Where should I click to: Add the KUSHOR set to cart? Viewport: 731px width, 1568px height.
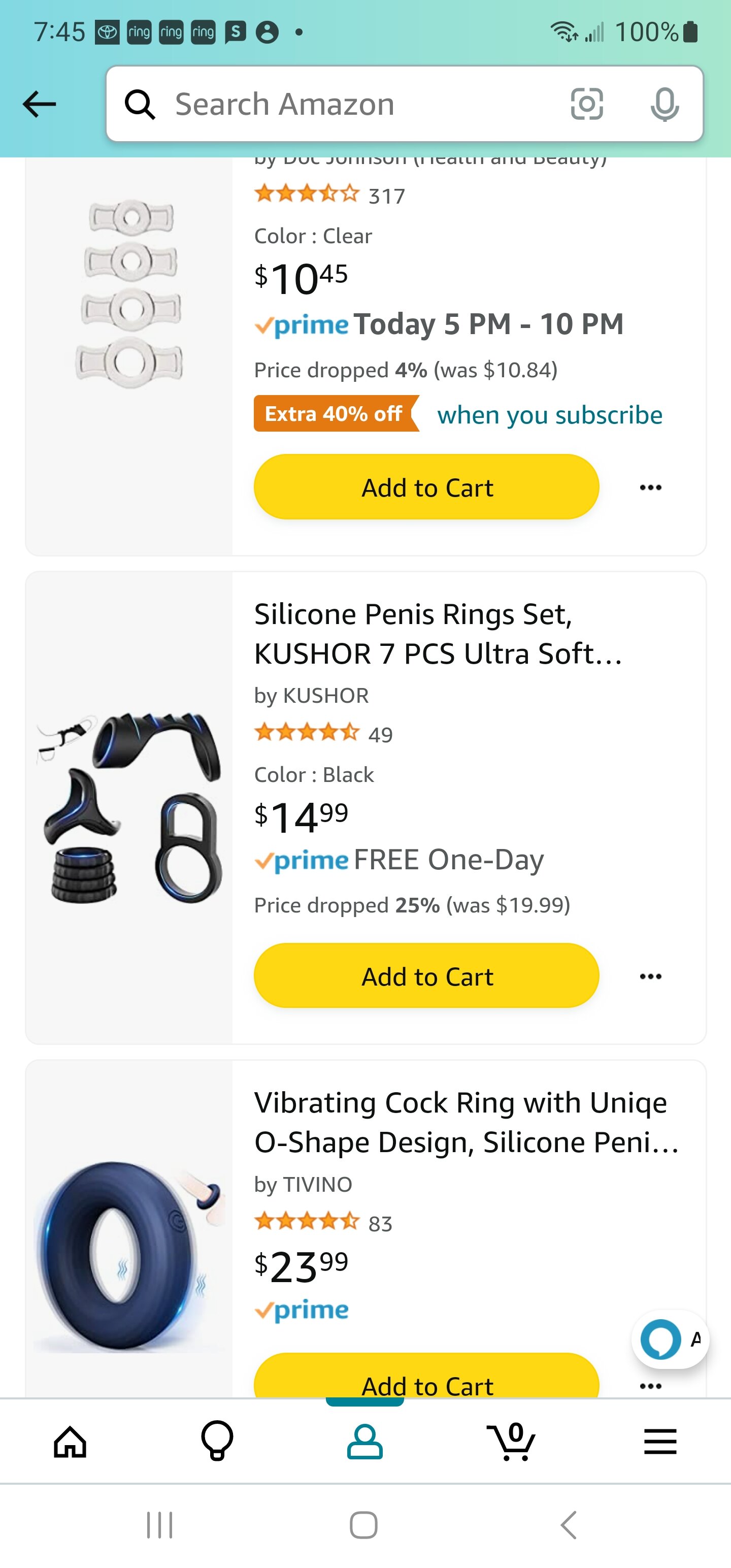pos(426,976)
